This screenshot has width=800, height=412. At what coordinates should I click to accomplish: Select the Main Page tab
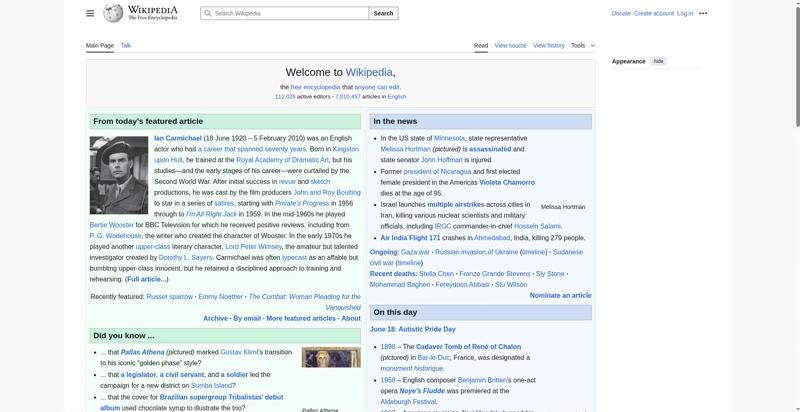[x=99, y=45]
